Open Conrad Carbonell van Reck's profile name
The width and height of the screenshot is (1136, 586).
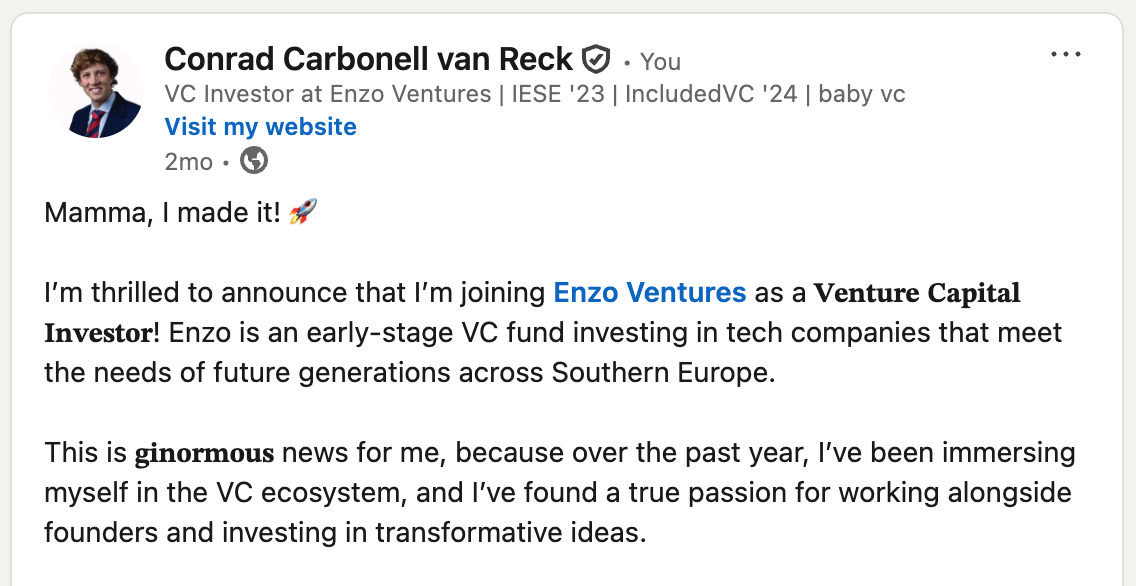click(x=369, y=59)
